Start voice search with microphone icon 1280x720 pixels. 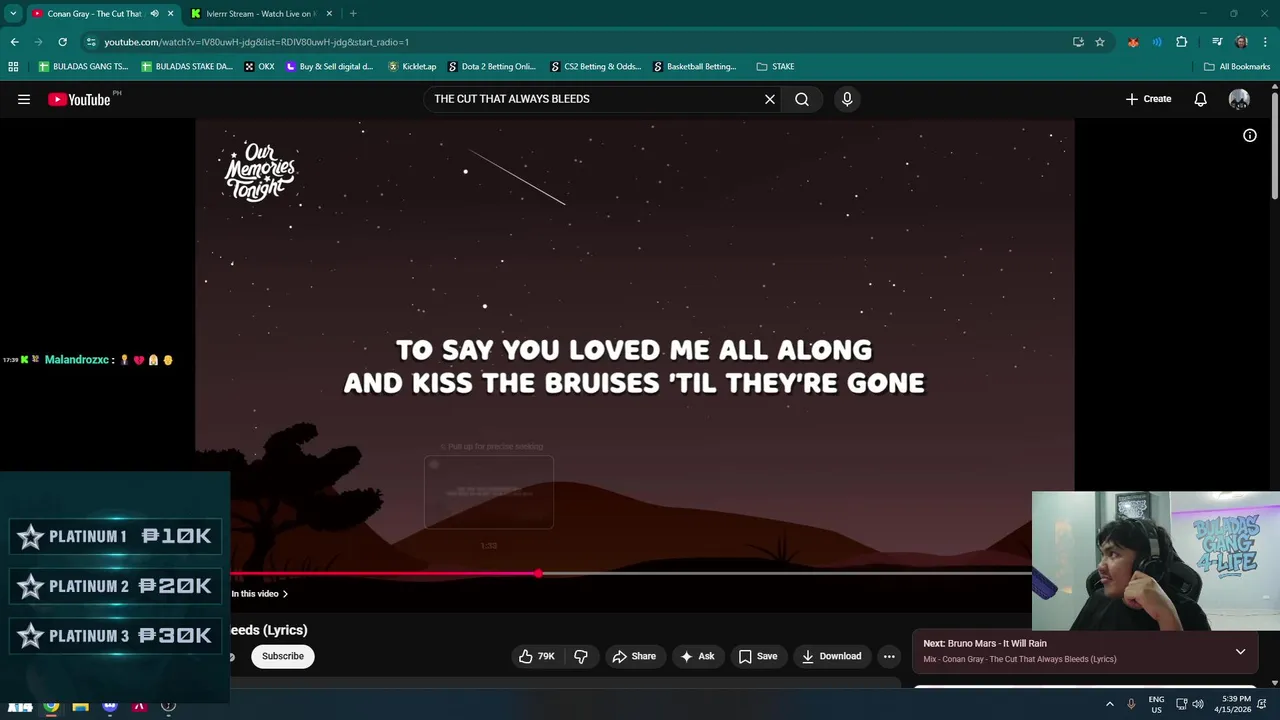click(x=847, y=99)
